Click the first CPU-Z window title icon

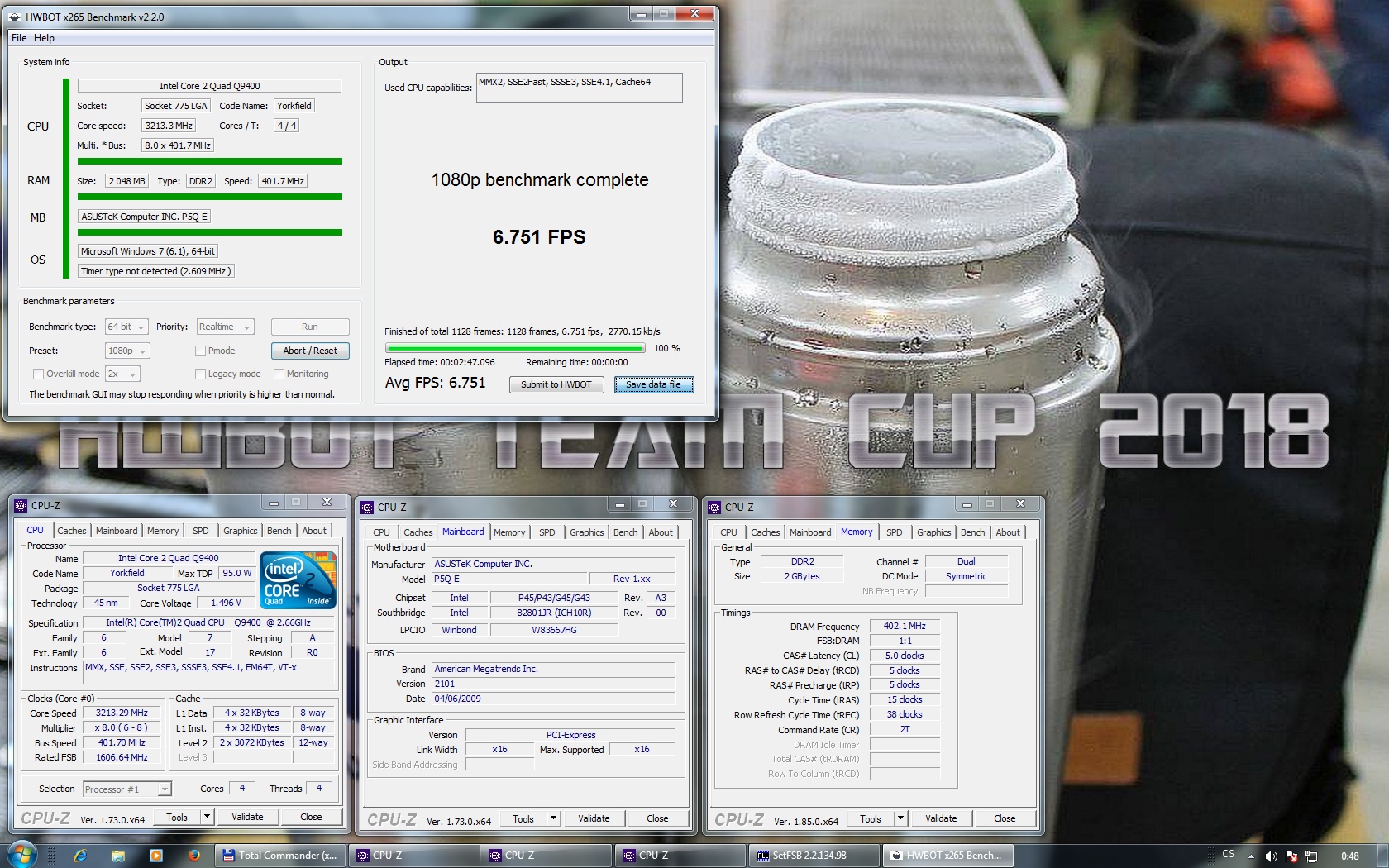coord(21,506)
